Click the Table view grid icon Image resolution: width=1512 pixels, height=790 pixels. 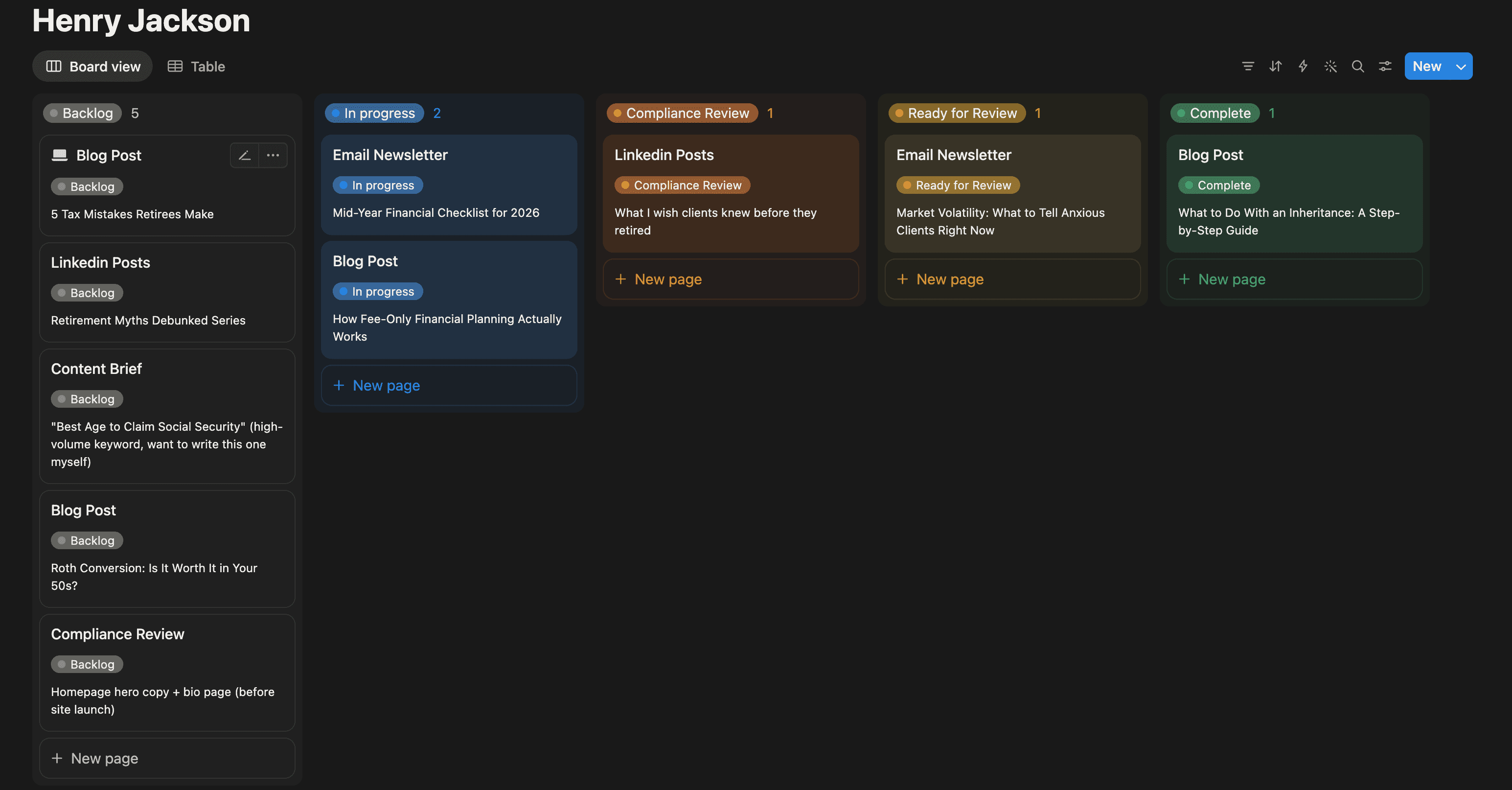point(175,66)
